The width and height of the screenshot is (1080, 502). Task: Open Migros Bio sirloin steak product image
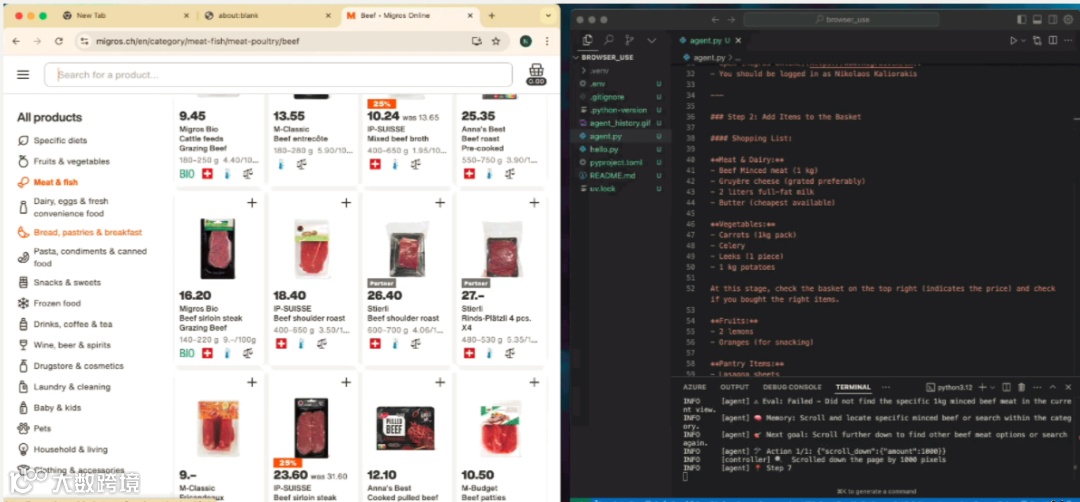(x=218, y=249)
